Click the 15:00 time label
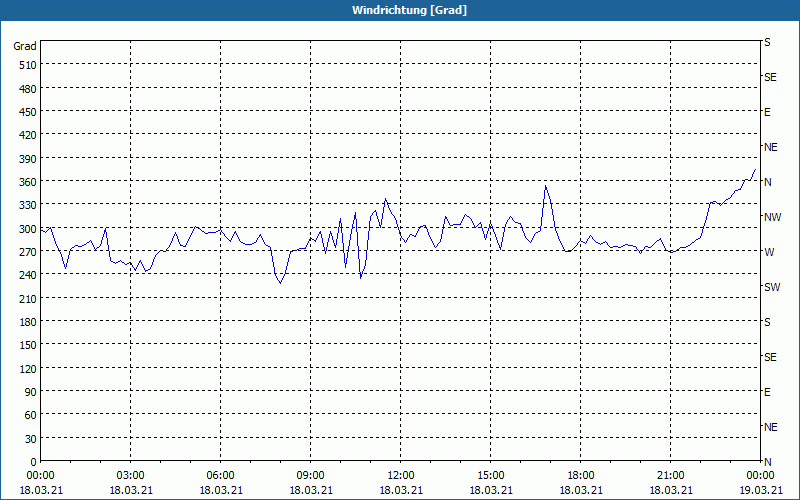 pos(491,476)
